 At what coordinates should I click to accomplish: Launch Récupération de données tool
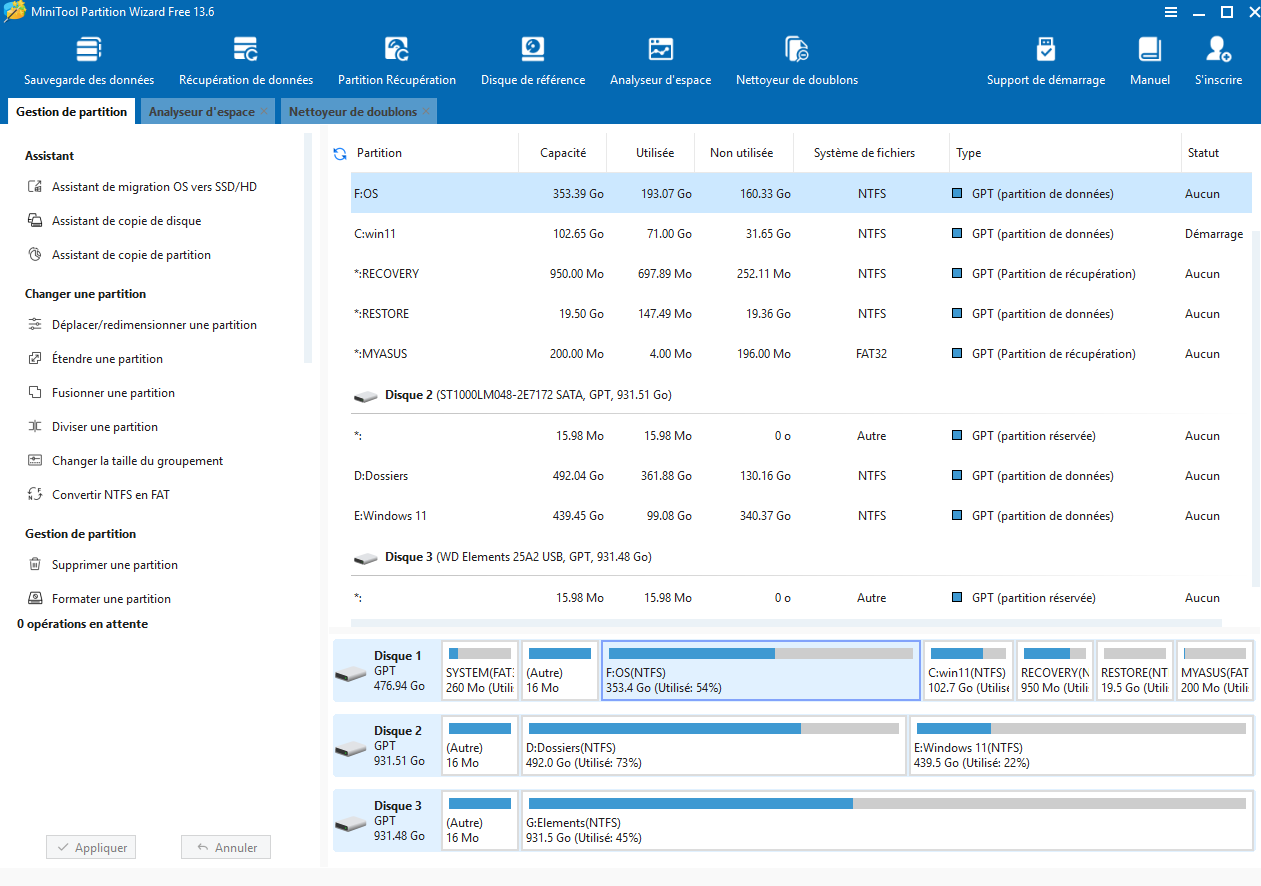click(246, 61)
